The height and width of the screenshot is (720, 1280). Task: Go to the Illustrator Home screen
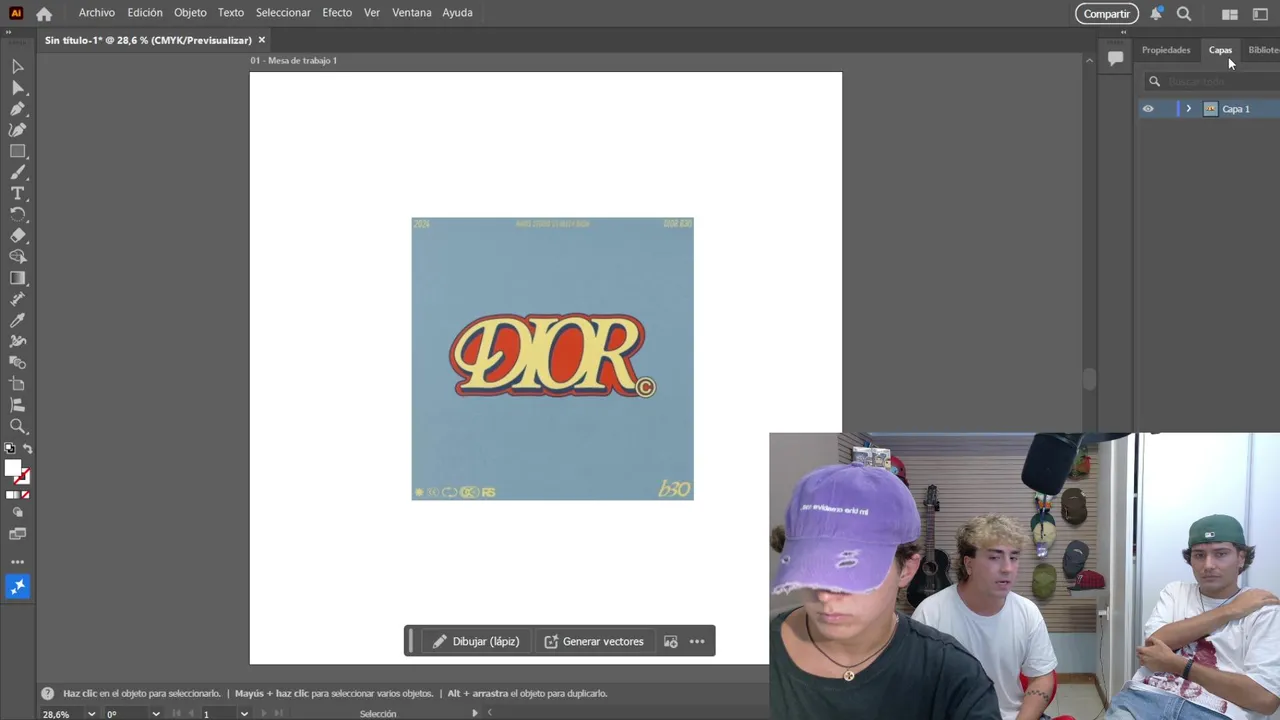(44, 14)
